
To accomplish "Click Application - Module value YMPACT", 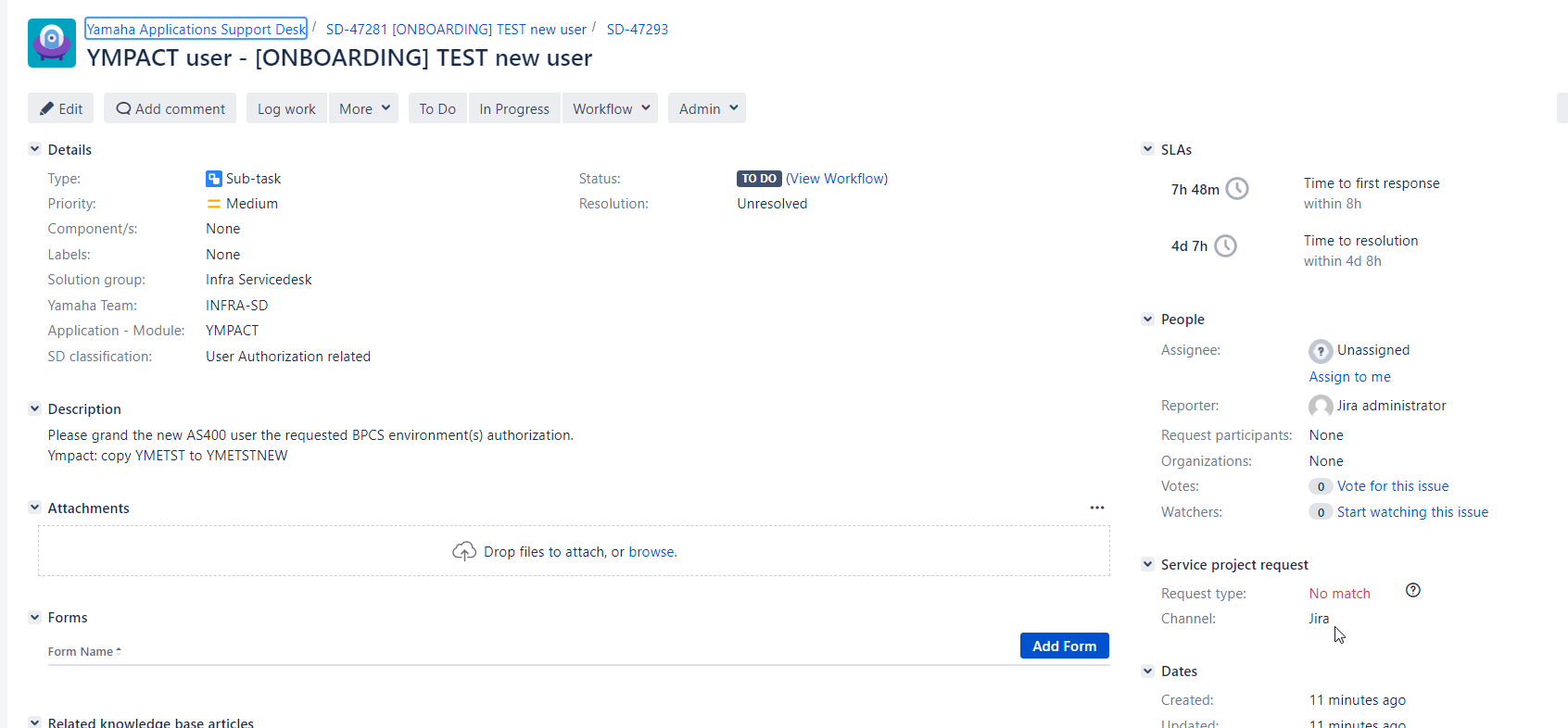I will tap(232, 331).
